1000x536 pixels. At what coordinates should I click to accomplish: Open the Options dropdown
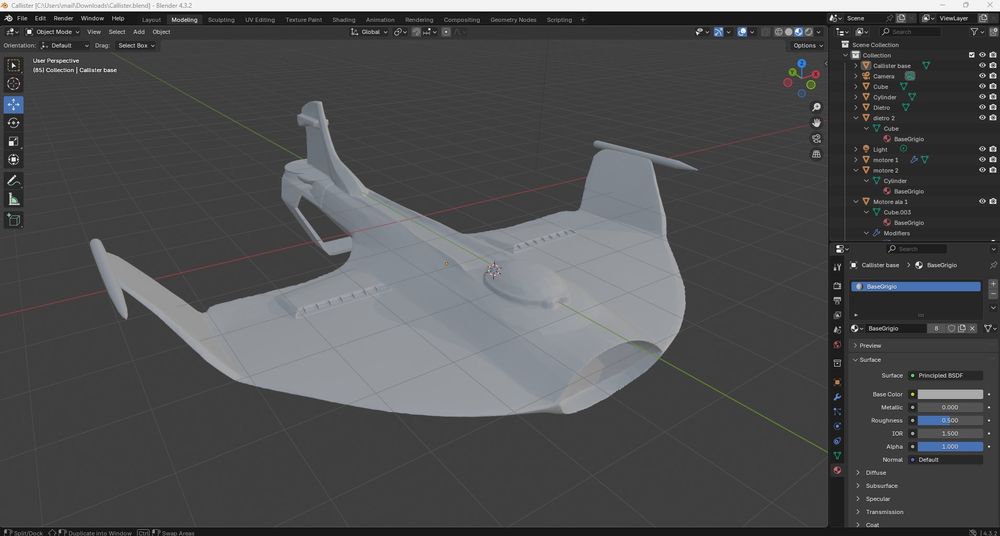click(807, 45)
